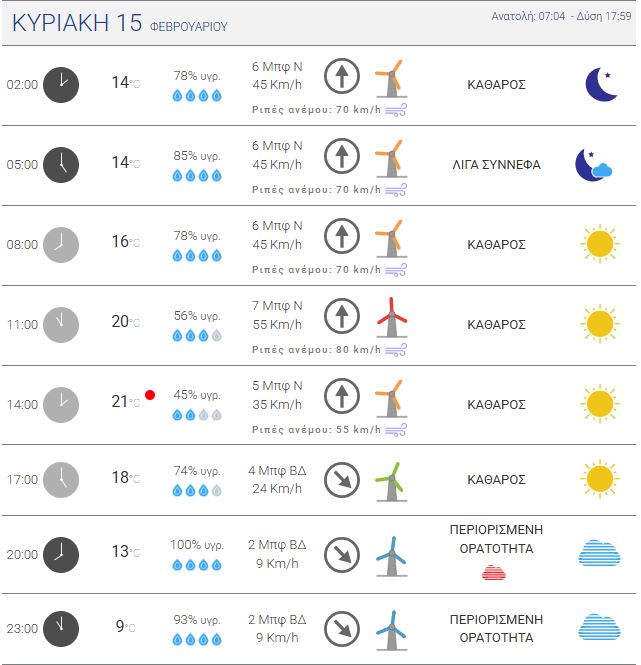Click the sun icon in the 08:00 row
The height and width of the screenshot is (665, 641).
coord(599,244)
